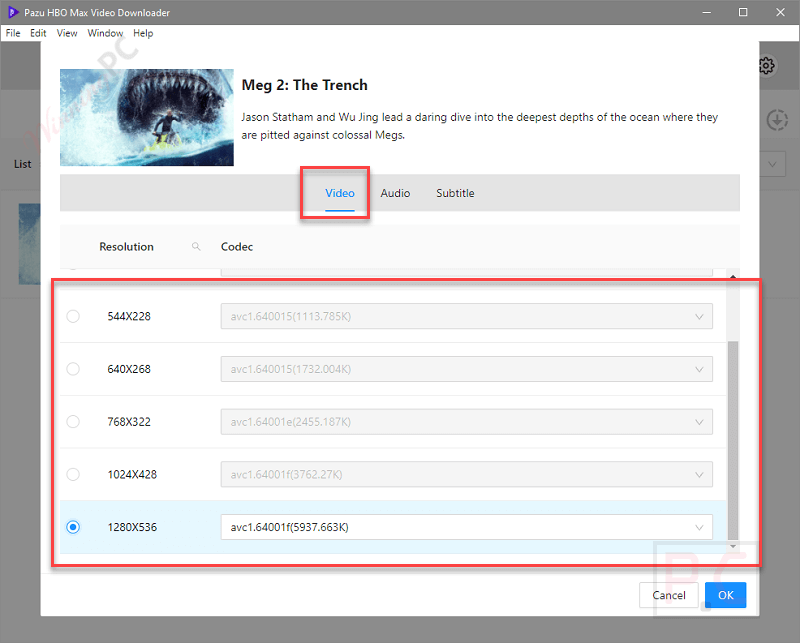Click the List label behind the dialog
Screen dimensions: 800x643
[22, 164]
